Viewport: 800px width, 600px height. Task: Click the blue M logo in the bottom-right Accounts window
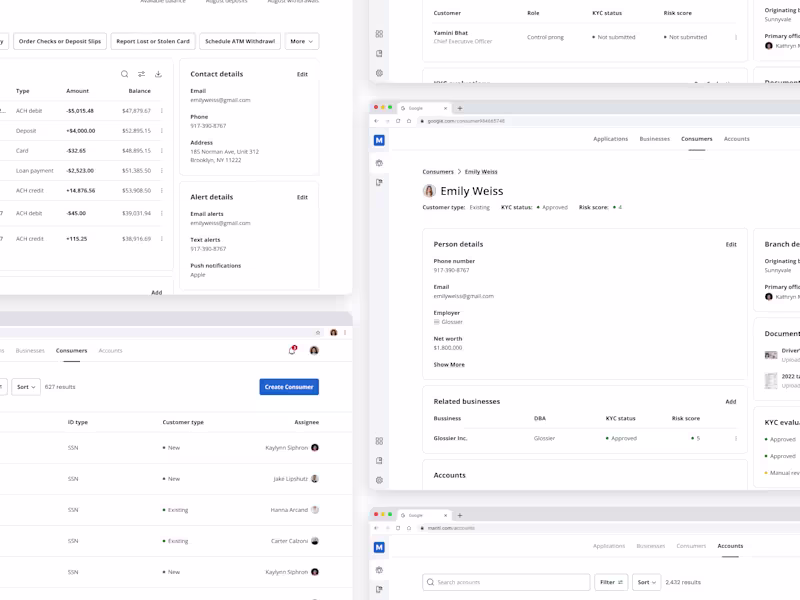tap(379, 547)
